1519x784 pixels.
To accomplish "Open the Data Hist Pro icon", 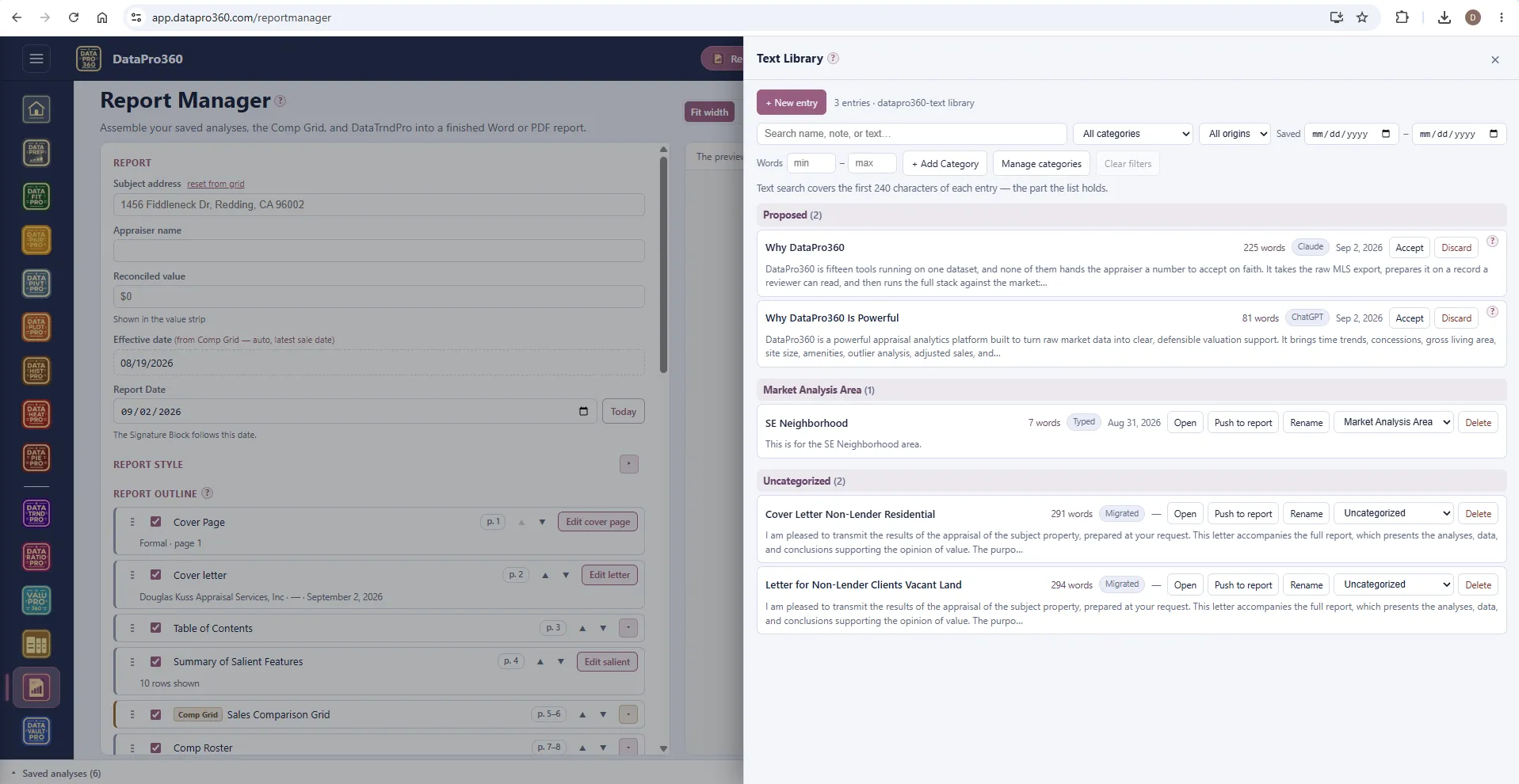I will click(36, 371).
